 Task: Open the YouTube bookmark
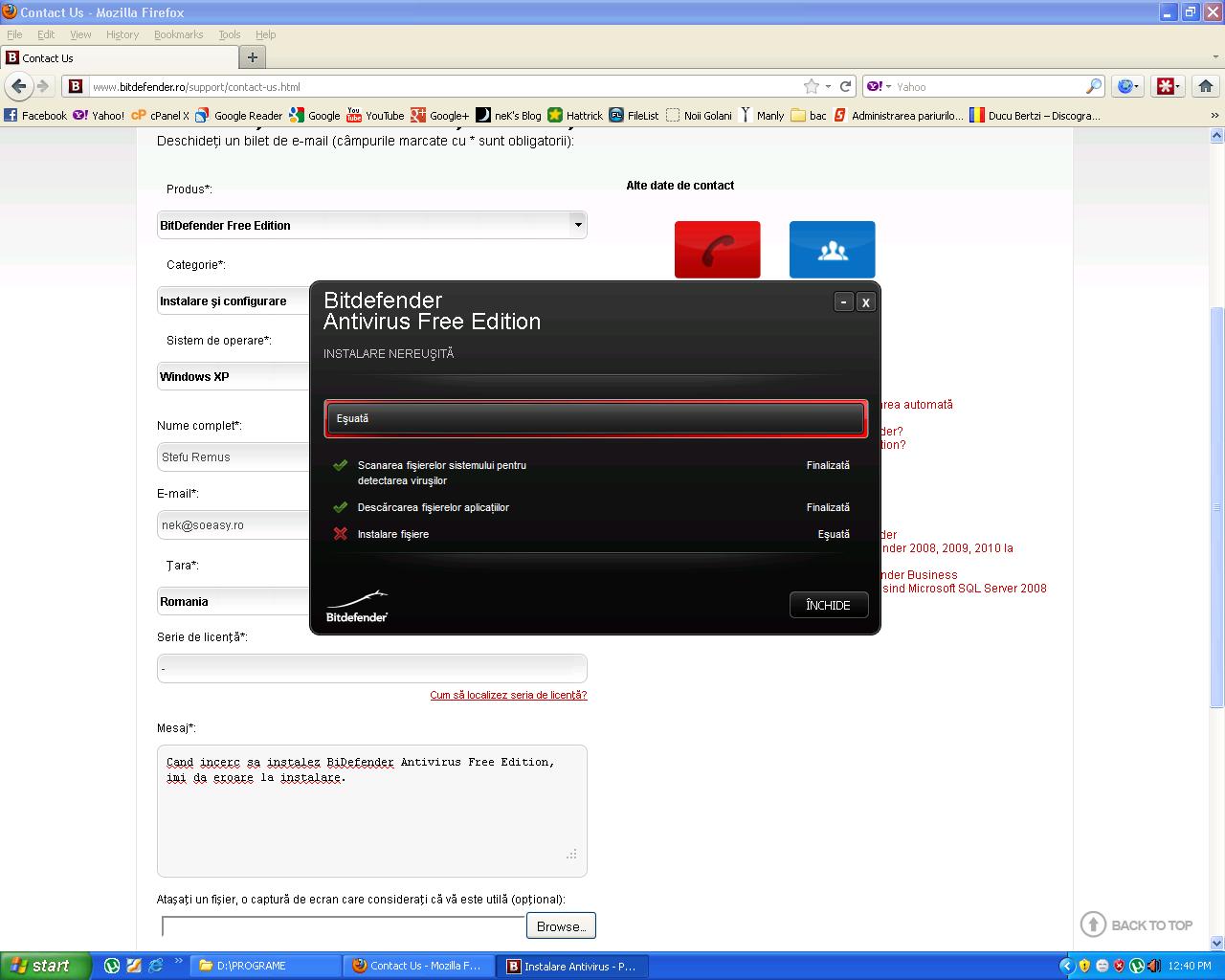375,115
